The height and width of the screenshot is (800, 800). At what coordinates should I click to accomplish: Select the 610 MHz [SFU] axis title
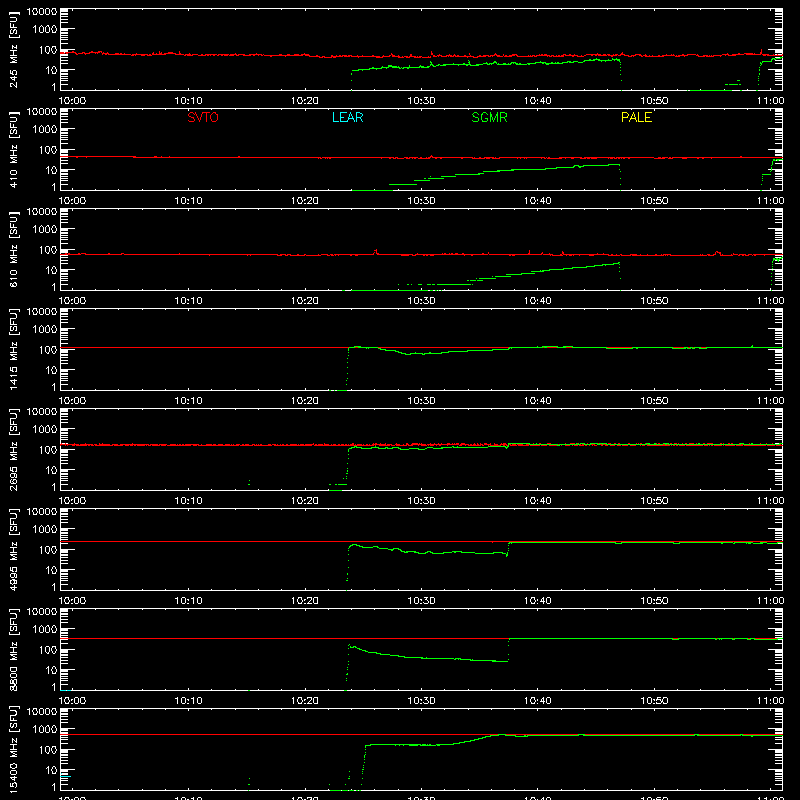point(14,249)
